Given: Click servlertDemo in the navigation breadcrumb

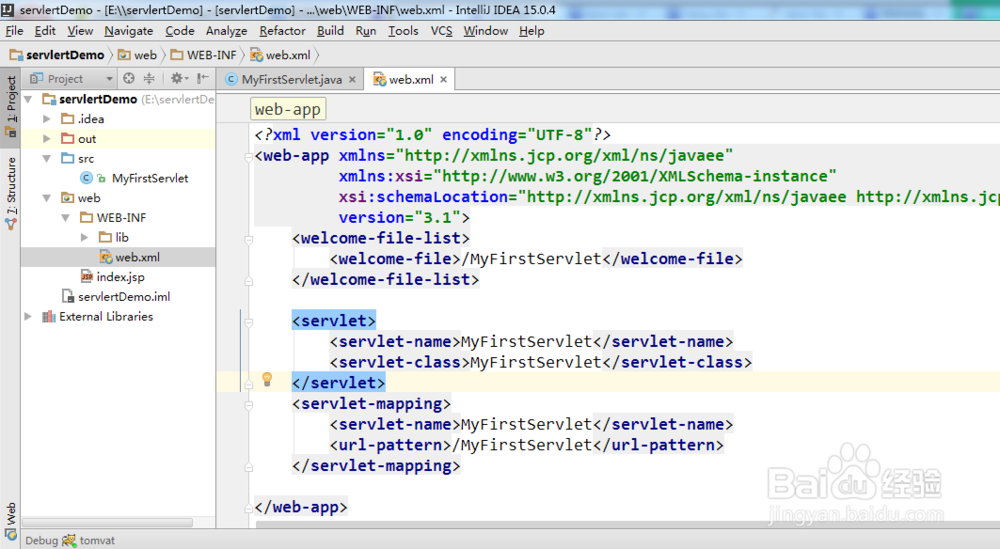Looking at the screenshot, I should pyautogui.click(x=57, y=55).
